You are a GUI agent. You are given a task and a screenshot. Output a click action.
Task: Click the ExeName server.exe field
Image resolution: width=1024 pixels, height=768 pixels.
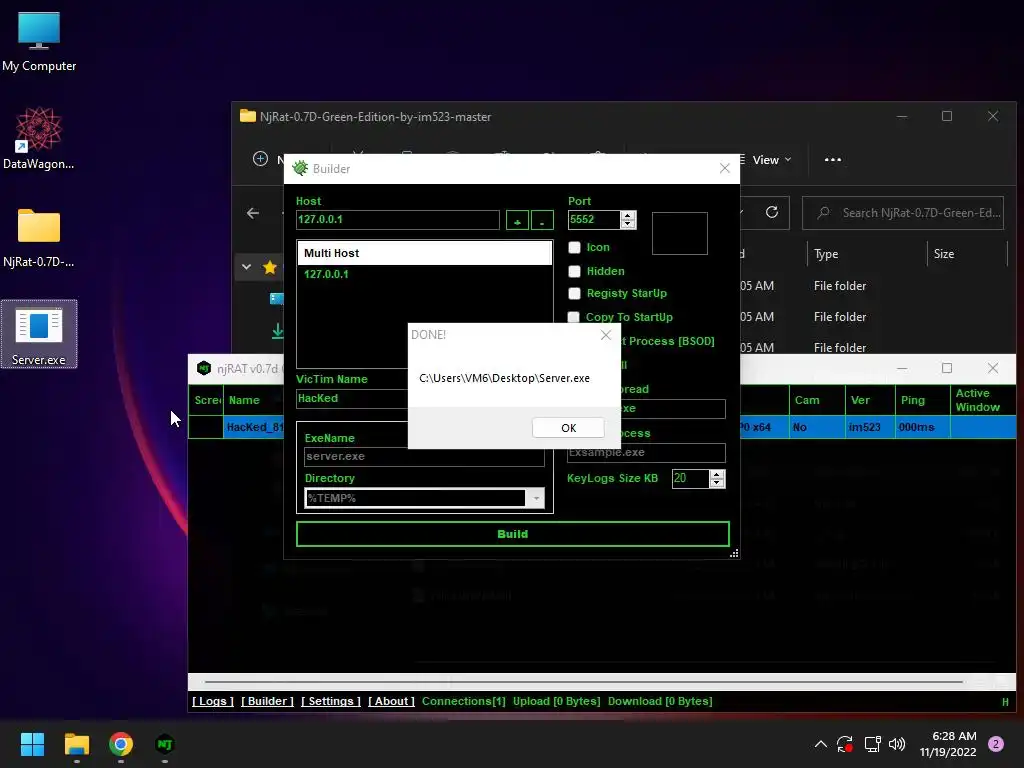pos(424,456)
